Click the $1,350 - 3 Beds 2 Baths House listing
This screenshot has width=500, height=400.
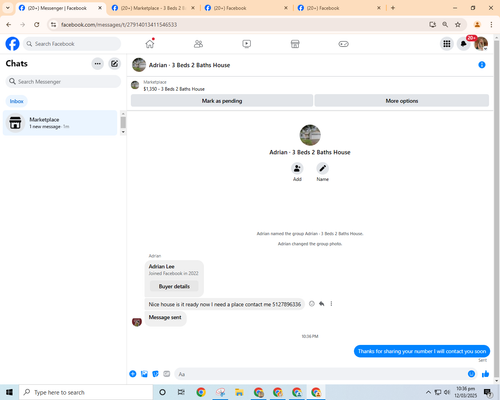174,89
